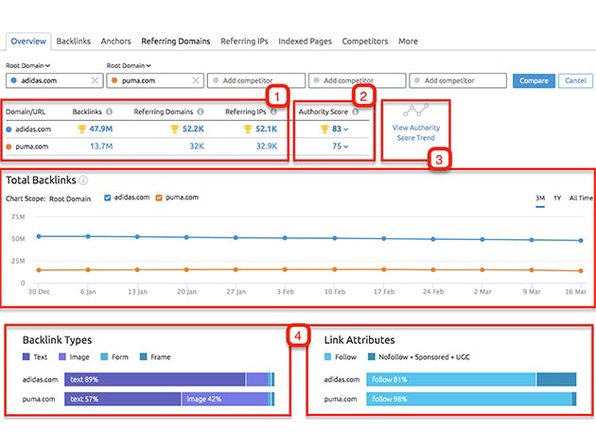Screen dimensions: 596x447
Task: Click adidas.com text 89% bar segment
Action: (155, 379)
